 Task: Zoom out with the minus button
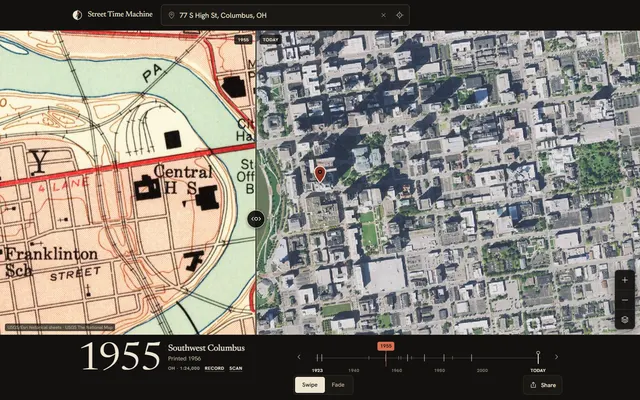[624, 300]
